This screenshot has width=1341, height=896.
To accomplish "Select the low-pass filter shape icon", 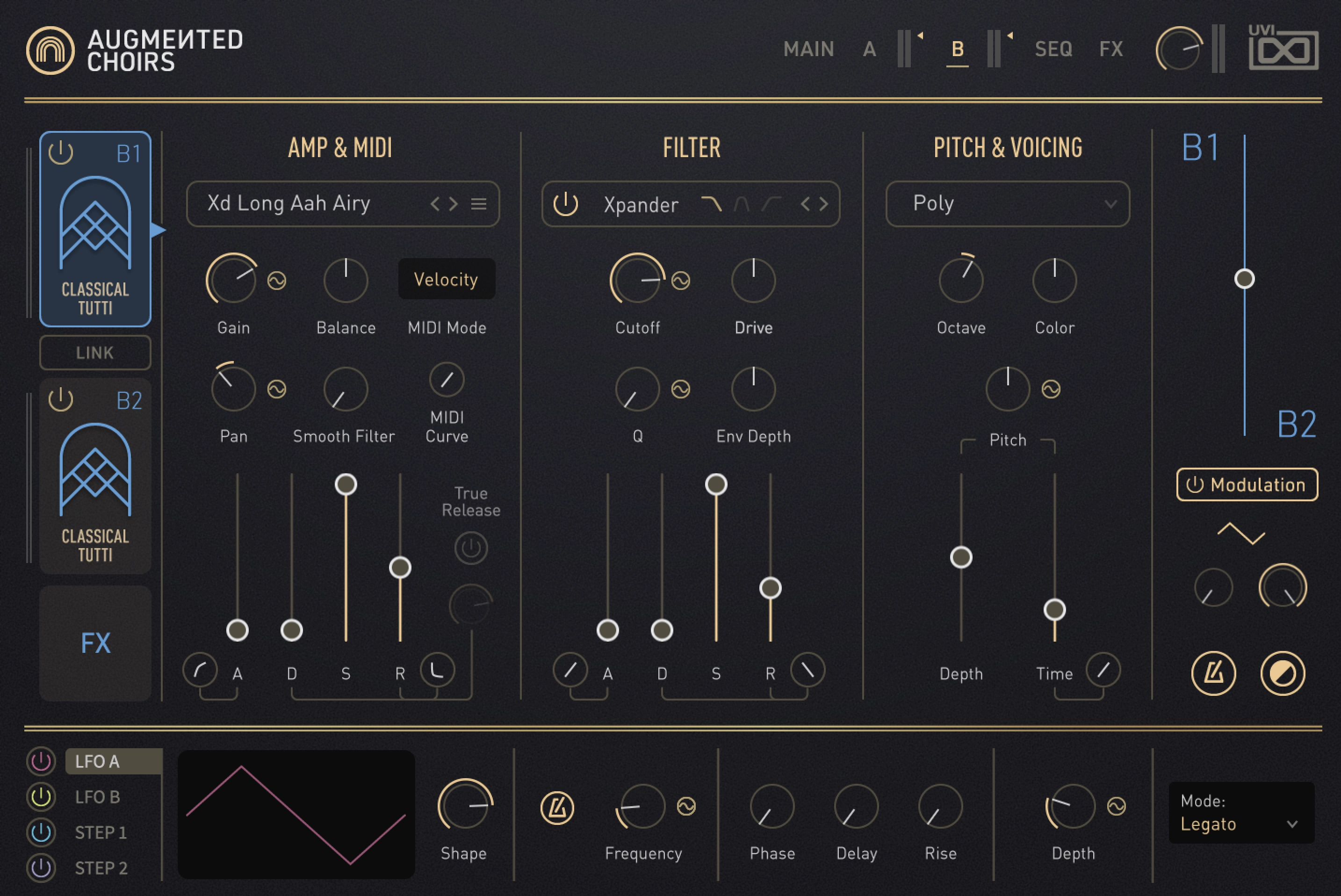I will pyautogui.click(x=711, y=204).
